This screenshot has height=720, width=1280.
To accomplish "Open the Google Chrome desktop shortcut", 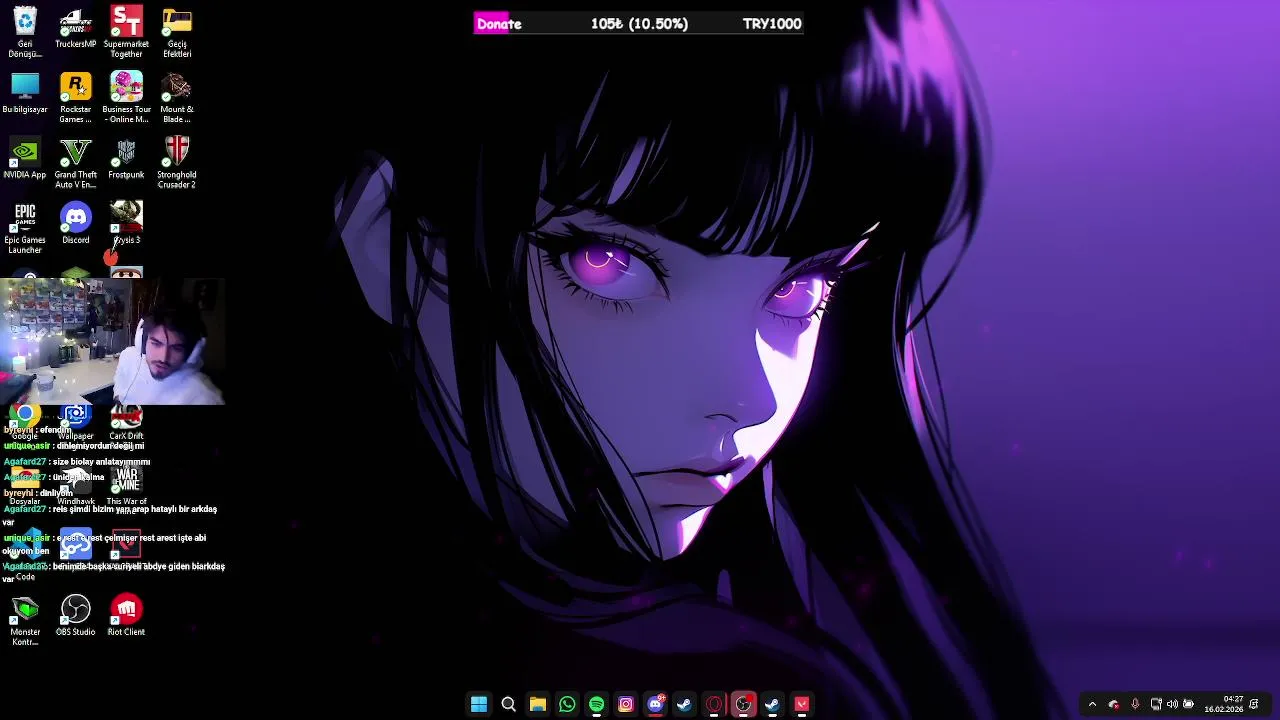I will (25, 420).
